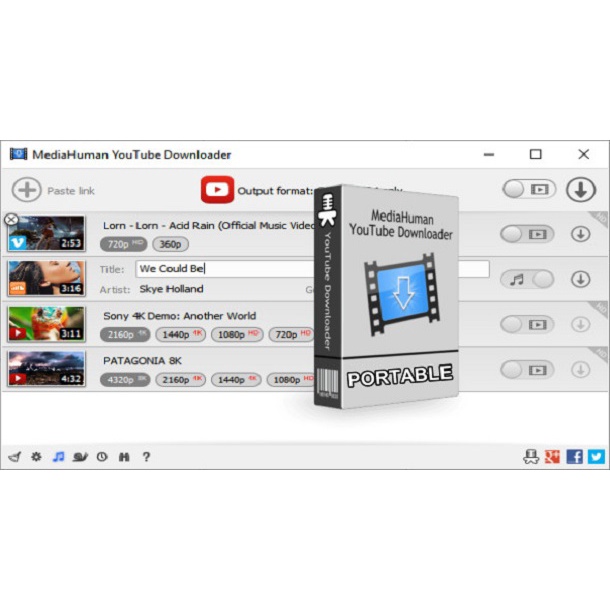Image resolution: width=610 pixels, height=610 pixels.
Task: Minimize the MediaHuman YouTube Downloader window
Action: 489,154
